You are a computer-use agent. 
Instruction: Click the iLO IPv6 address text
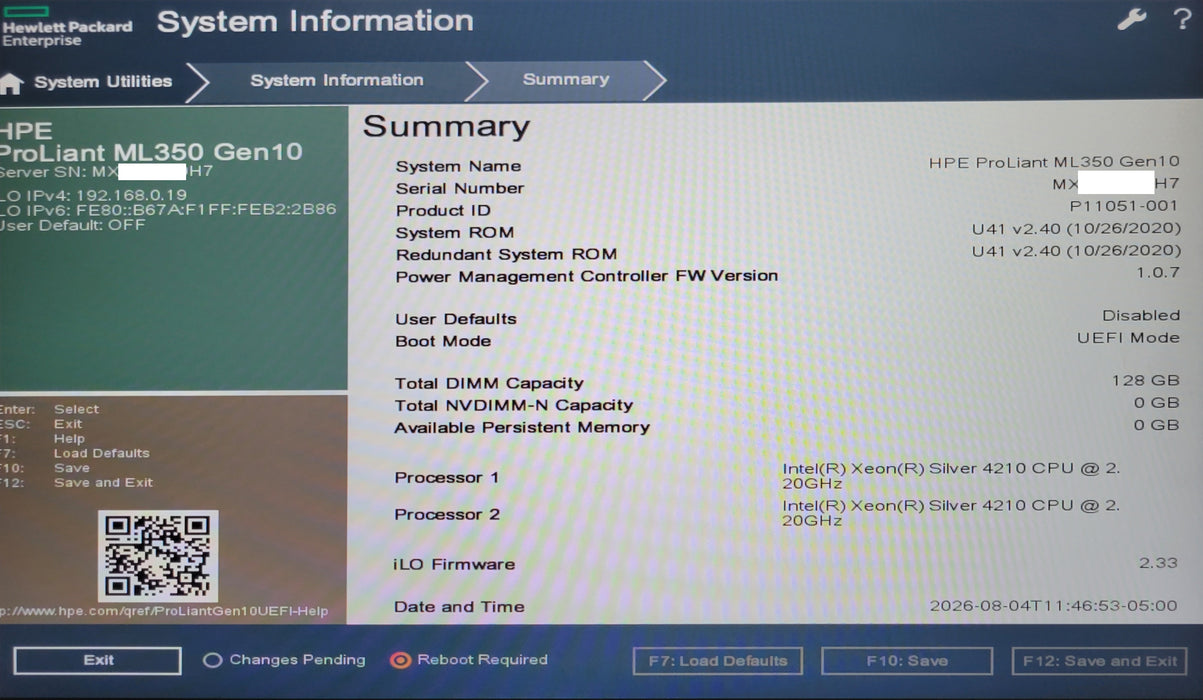[x=168, y=210]
